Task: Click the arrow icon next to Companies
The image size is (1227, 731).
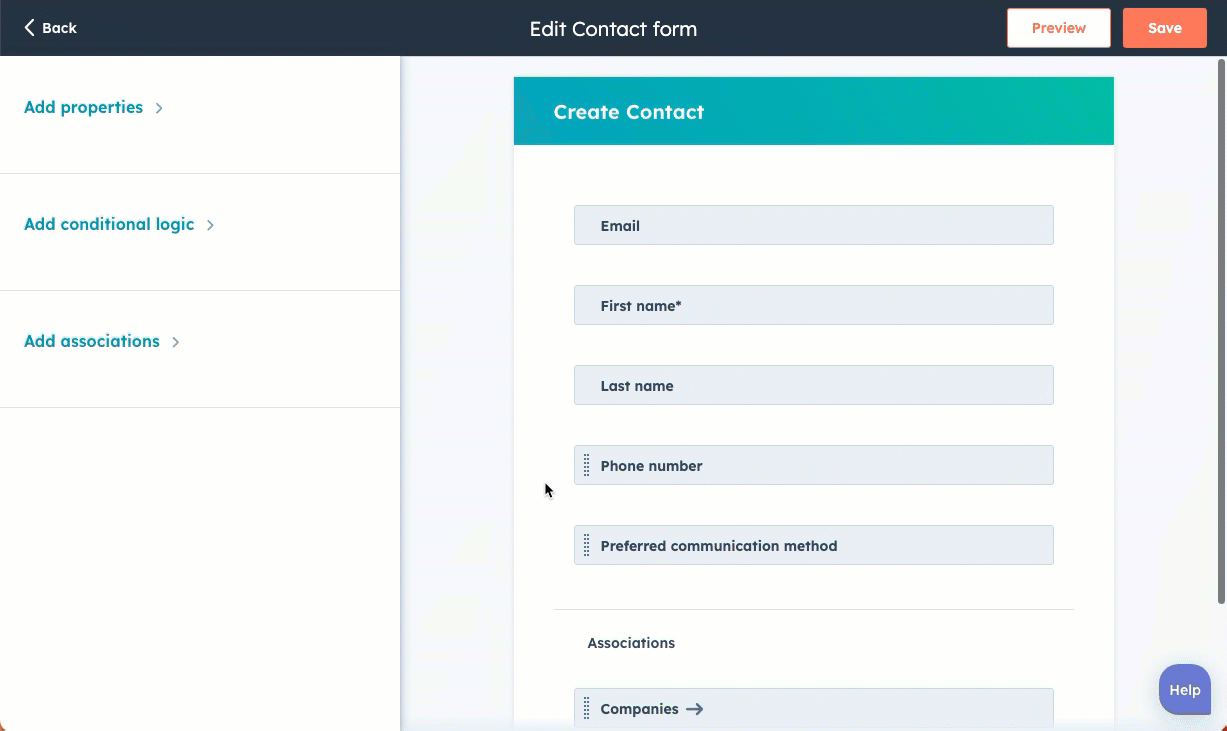Action: pos(694,708)
